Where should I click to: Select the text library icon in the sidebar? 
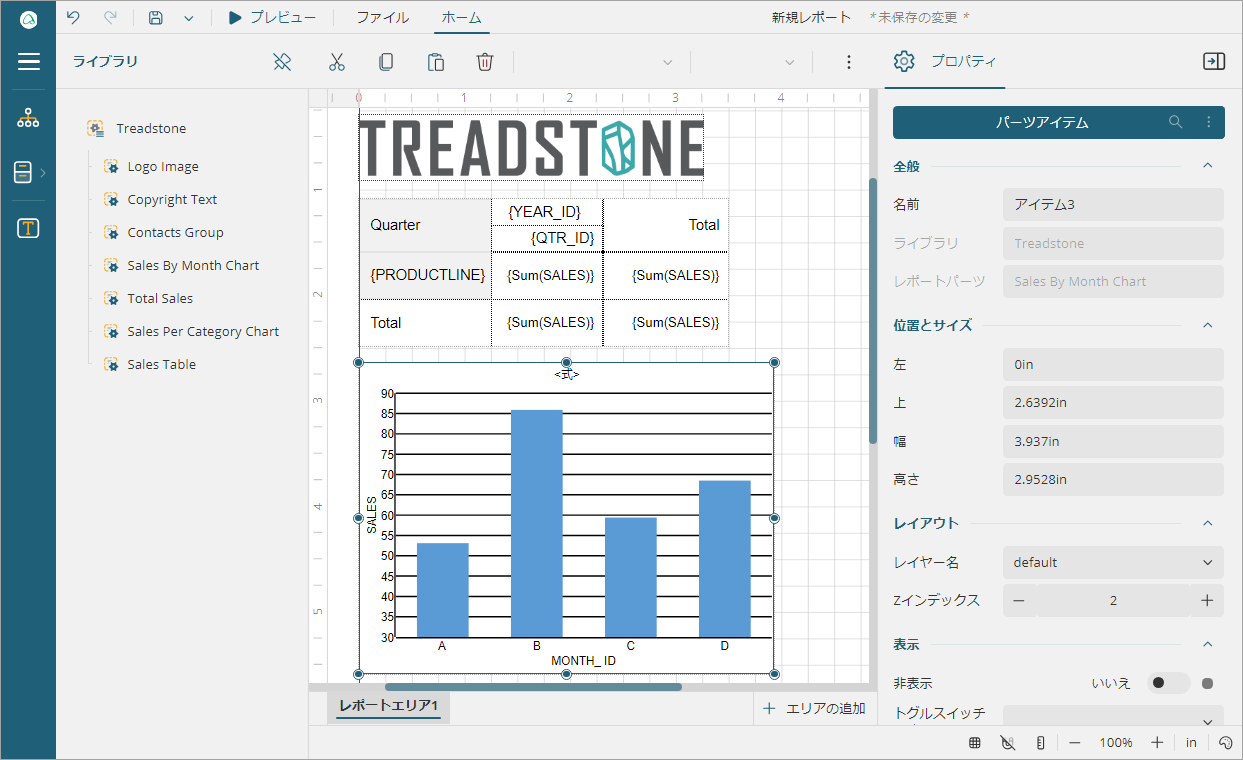pos(28,228)
